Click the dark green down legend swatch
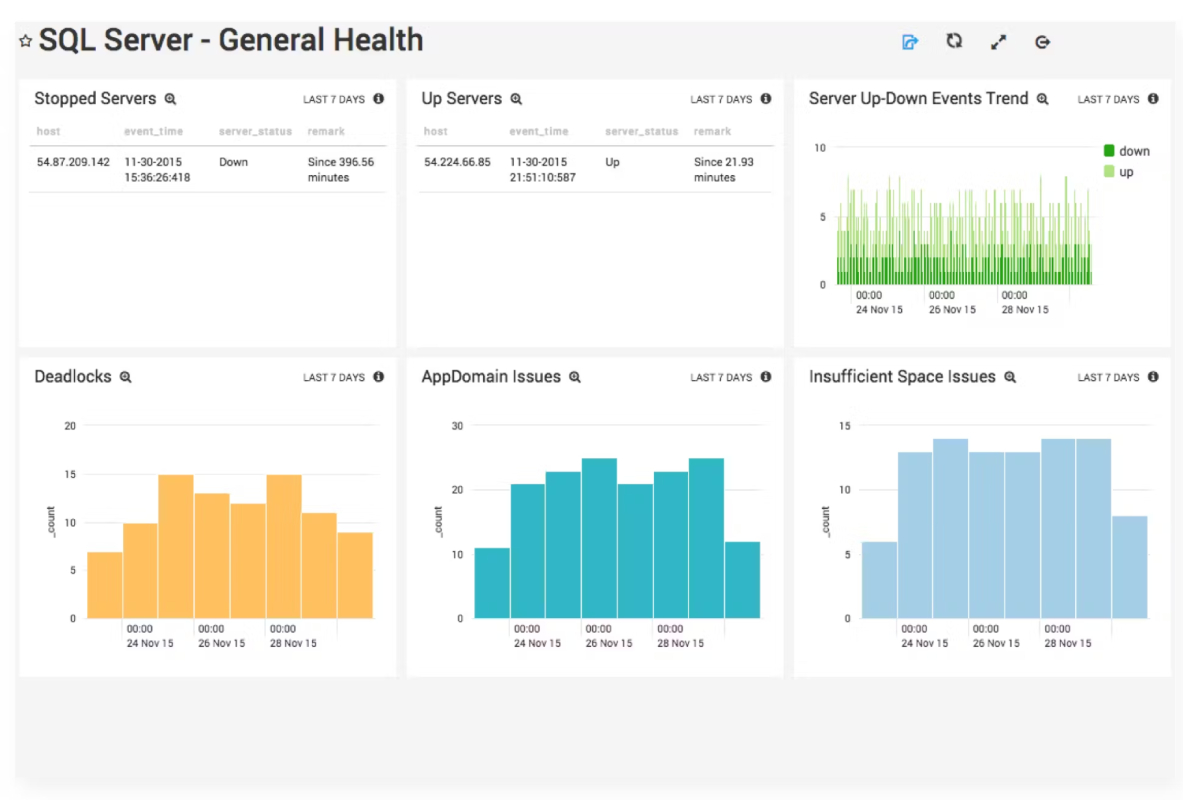1183x800 pixels. pos(1109,151)
